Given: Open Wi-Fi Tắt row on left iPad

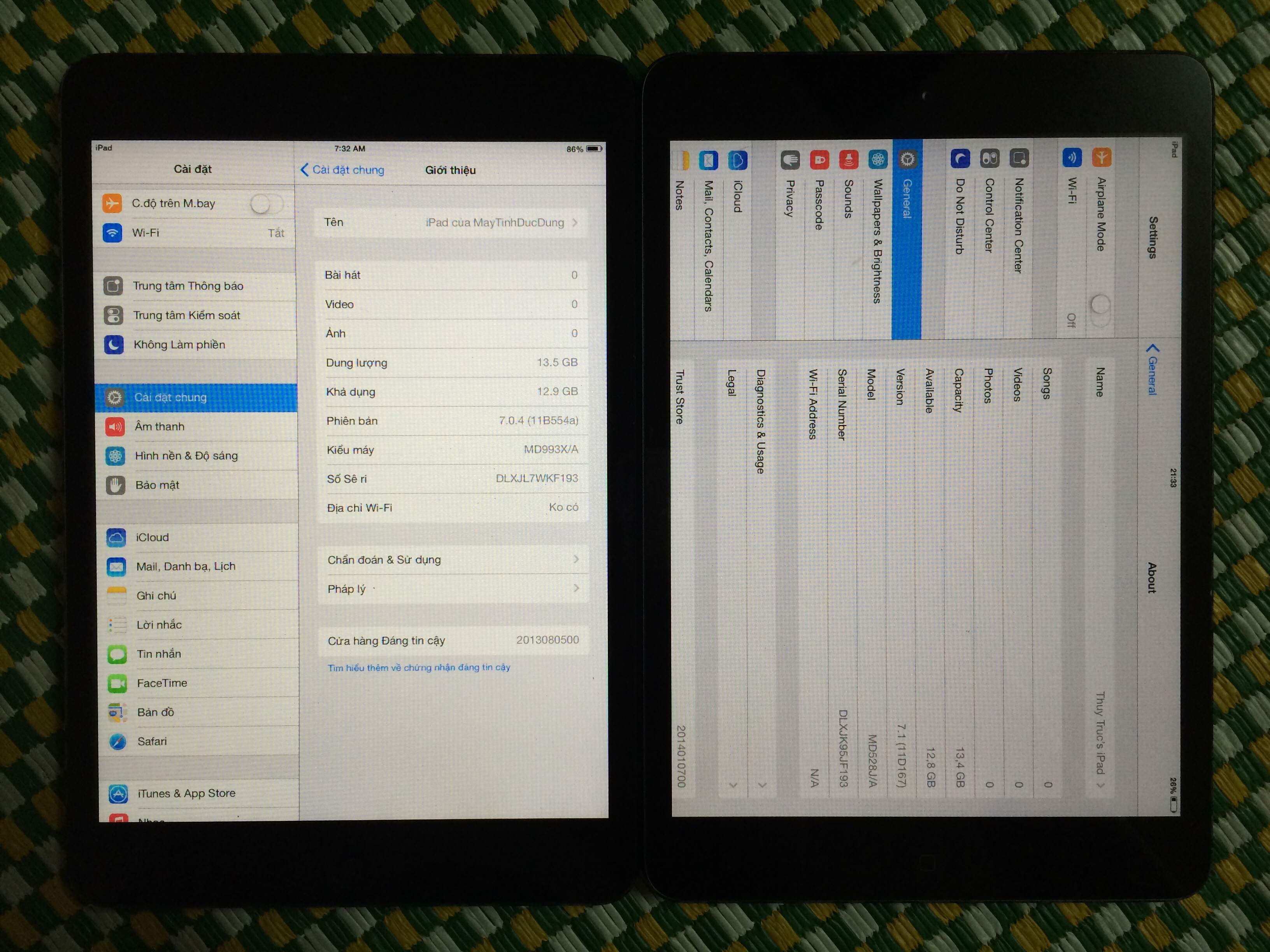Looking at the screenshot, I should 195,233.
